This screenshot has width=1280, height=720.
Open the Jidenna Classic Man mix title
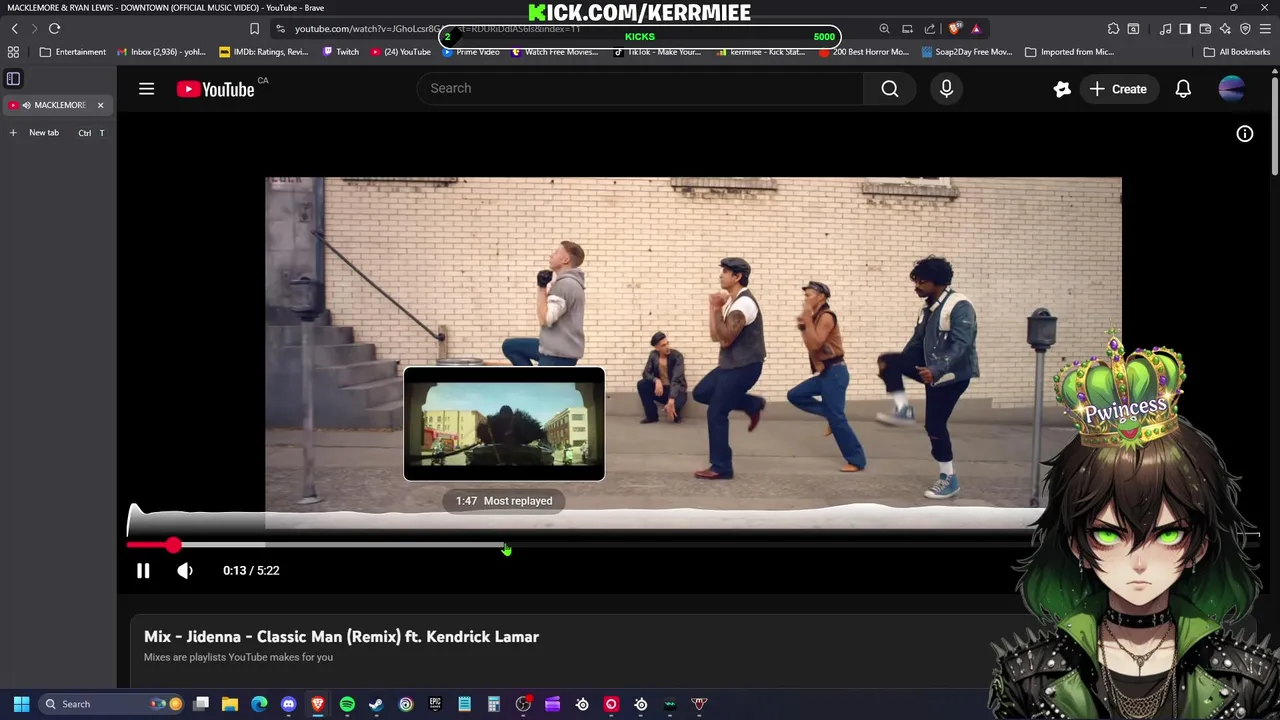(x=341, y=636)
